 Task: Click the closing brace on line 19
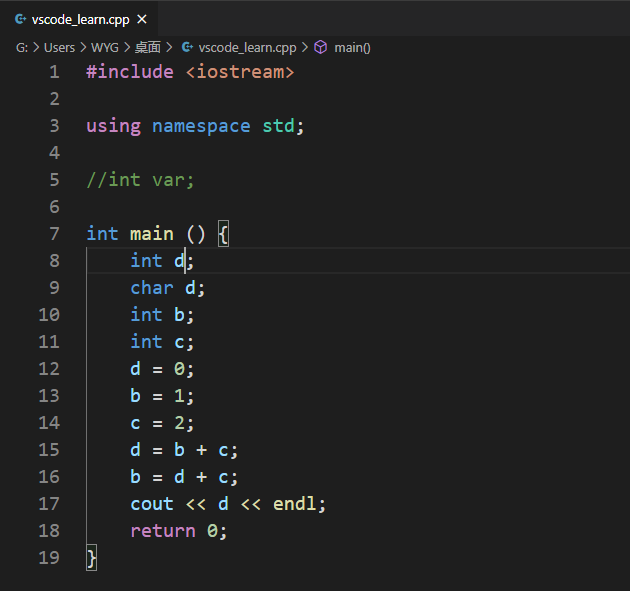(x=92, y=558)
